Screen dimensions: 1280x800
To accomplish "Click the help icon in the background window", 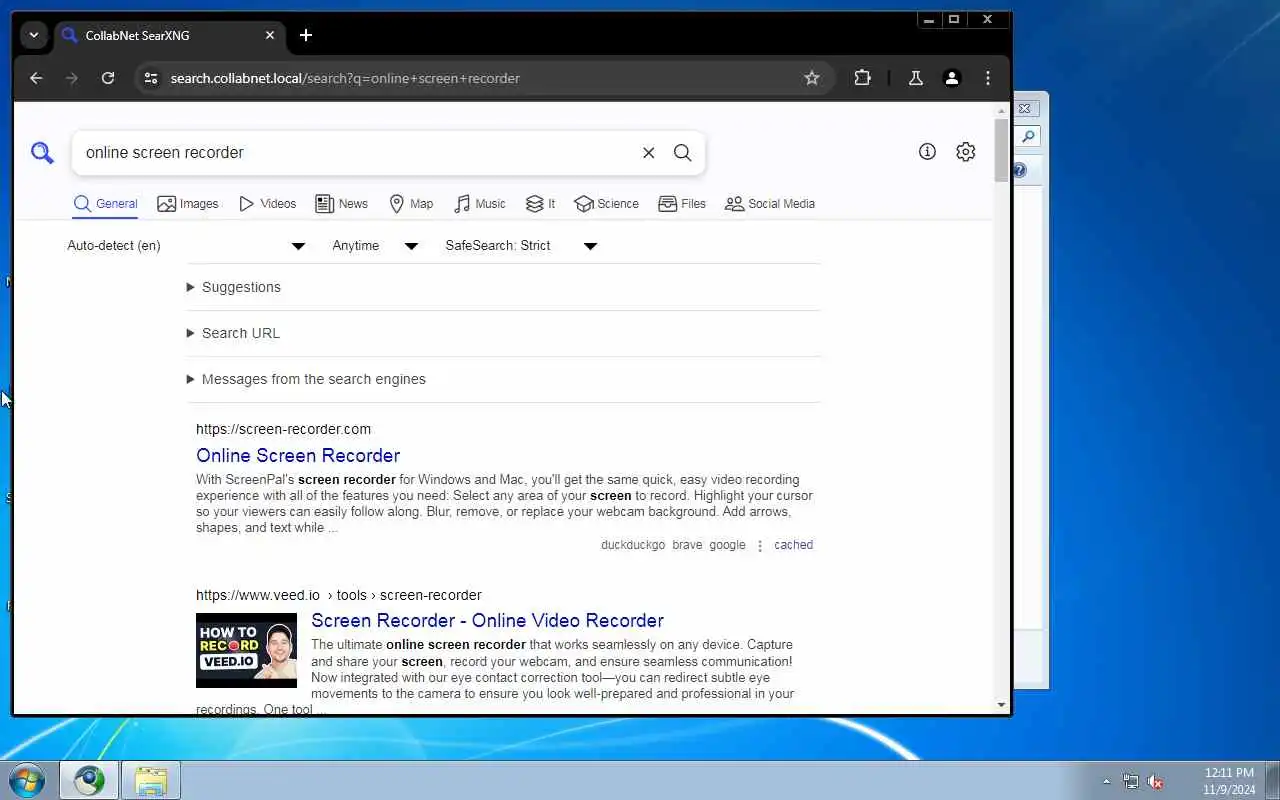I will point(1020,171).
